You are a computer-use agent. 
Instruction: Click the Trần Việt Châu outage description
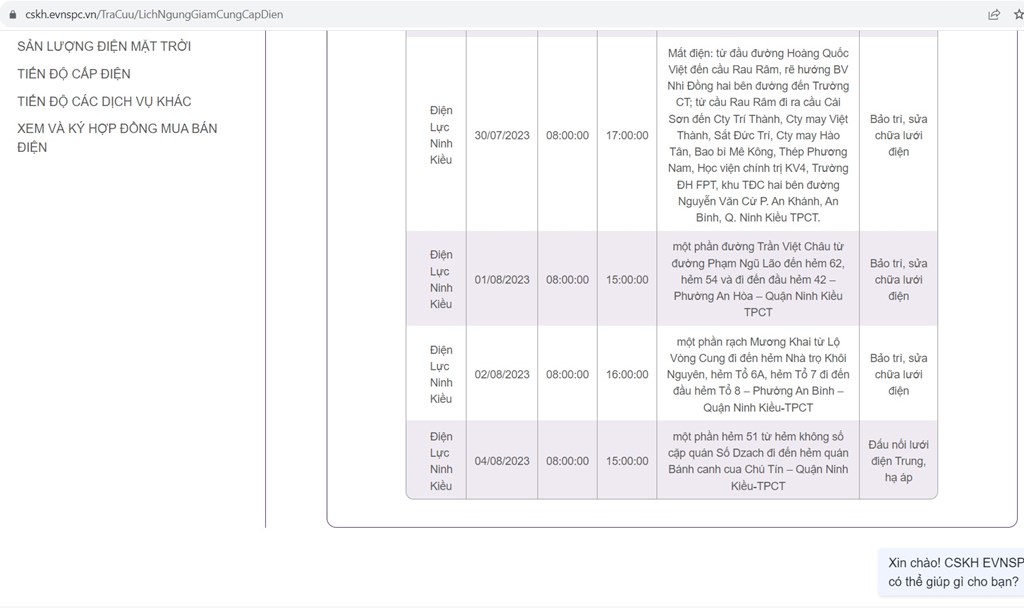[x=757, y=279]
